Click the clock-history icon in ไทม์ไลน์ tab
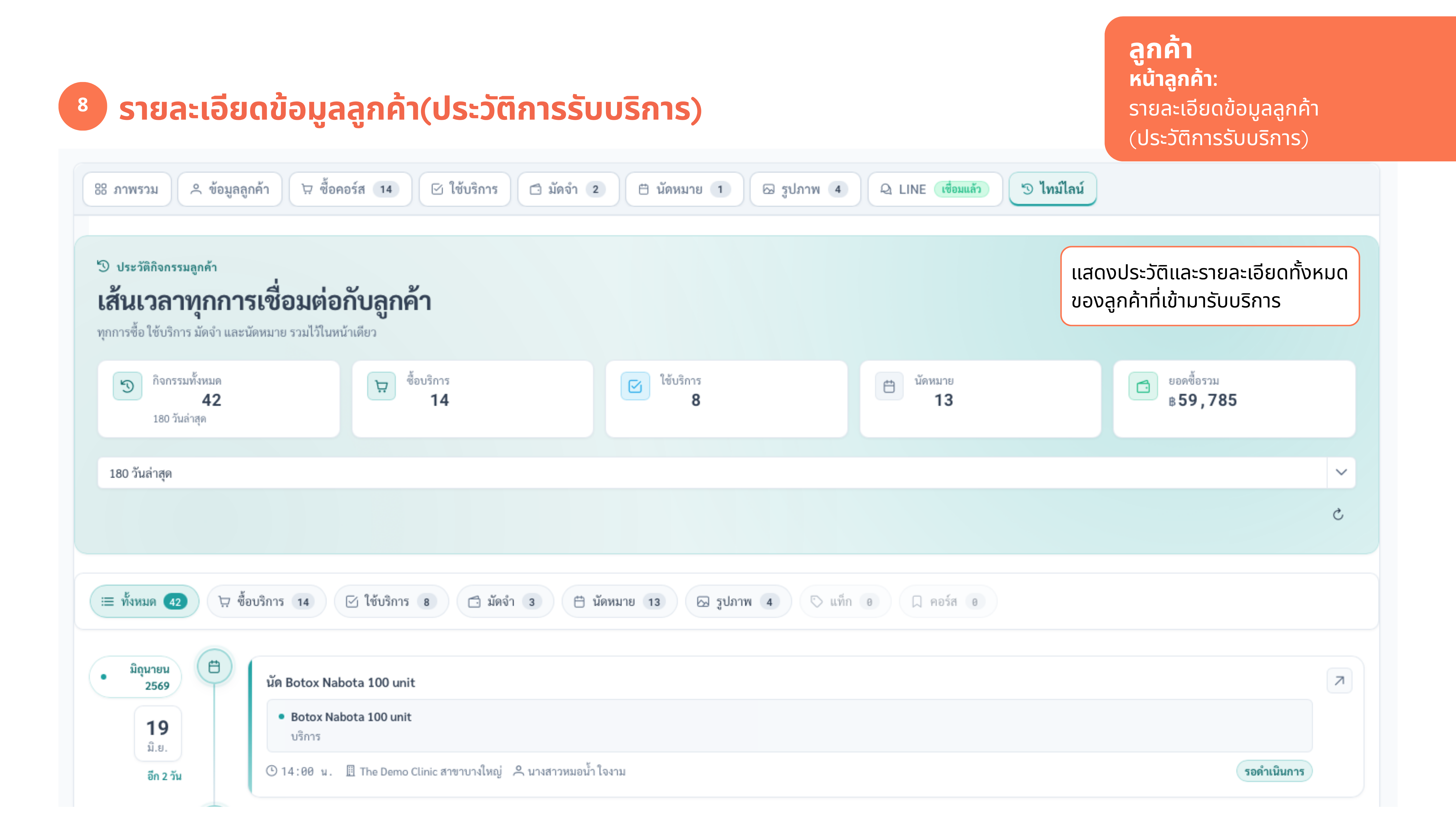 click(1027, 189)
